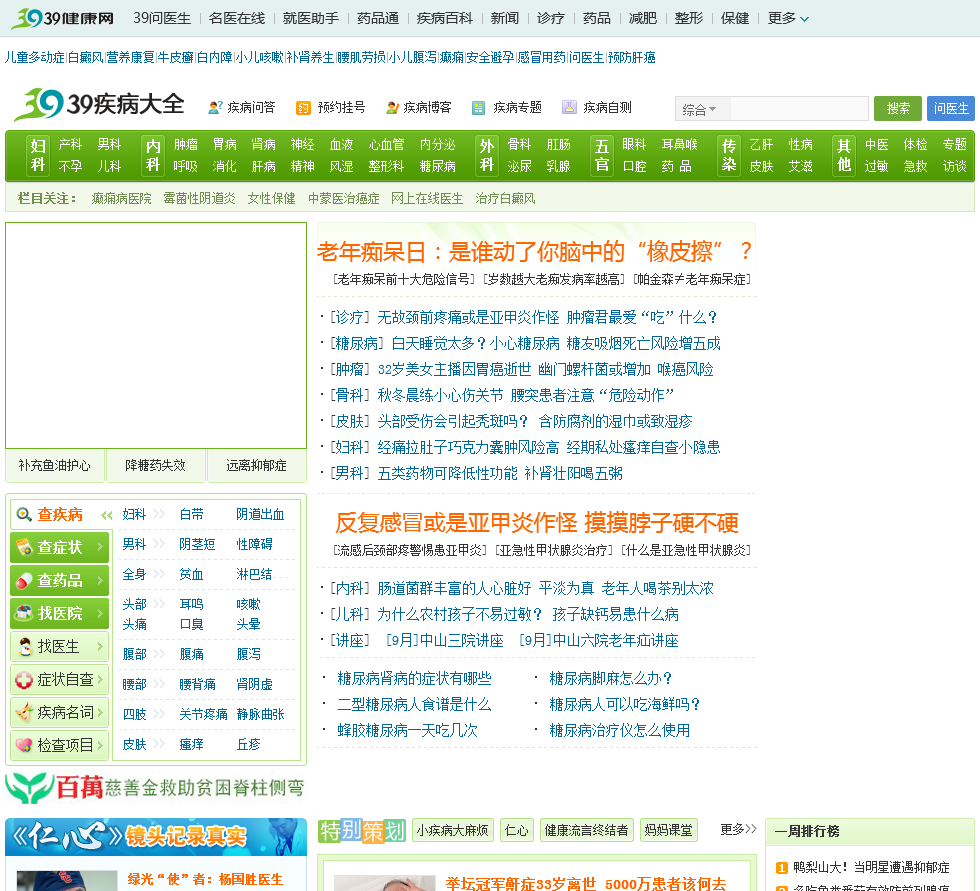Click the empty slideshow image area
The height and width of the screenshot is (891, 980).
[156, 336]
